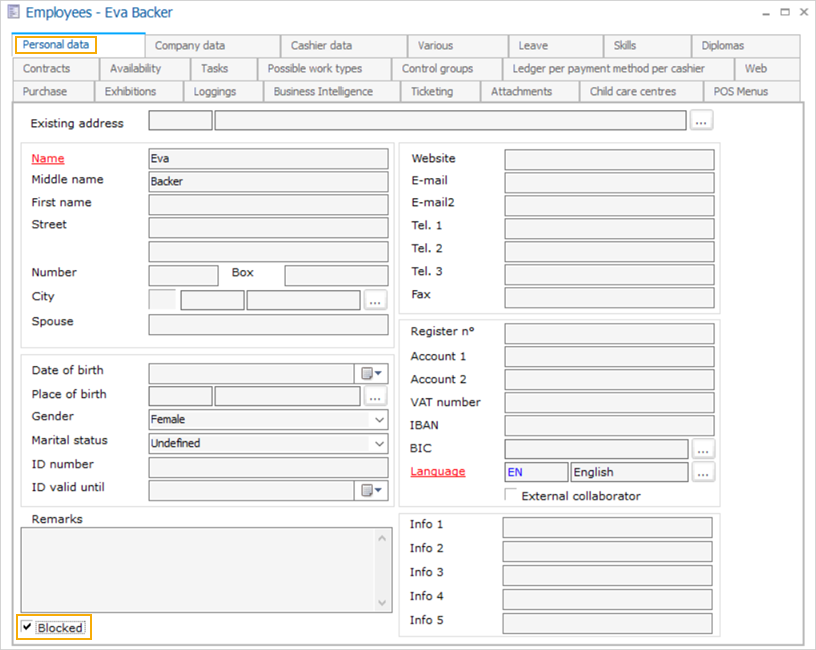The image size is (816, 650).
Task: Expand the Marital status dropdown
Action: tap(379, 443)
